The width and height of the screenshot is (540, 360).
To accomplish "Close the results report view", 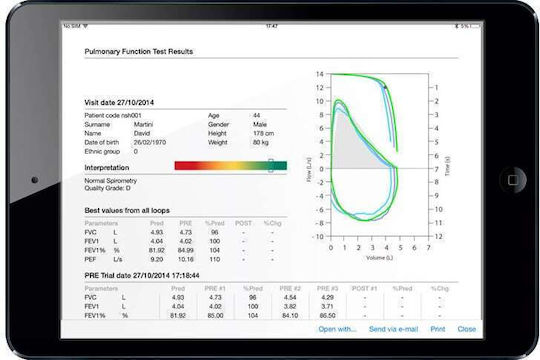I will tap(467, 329).
